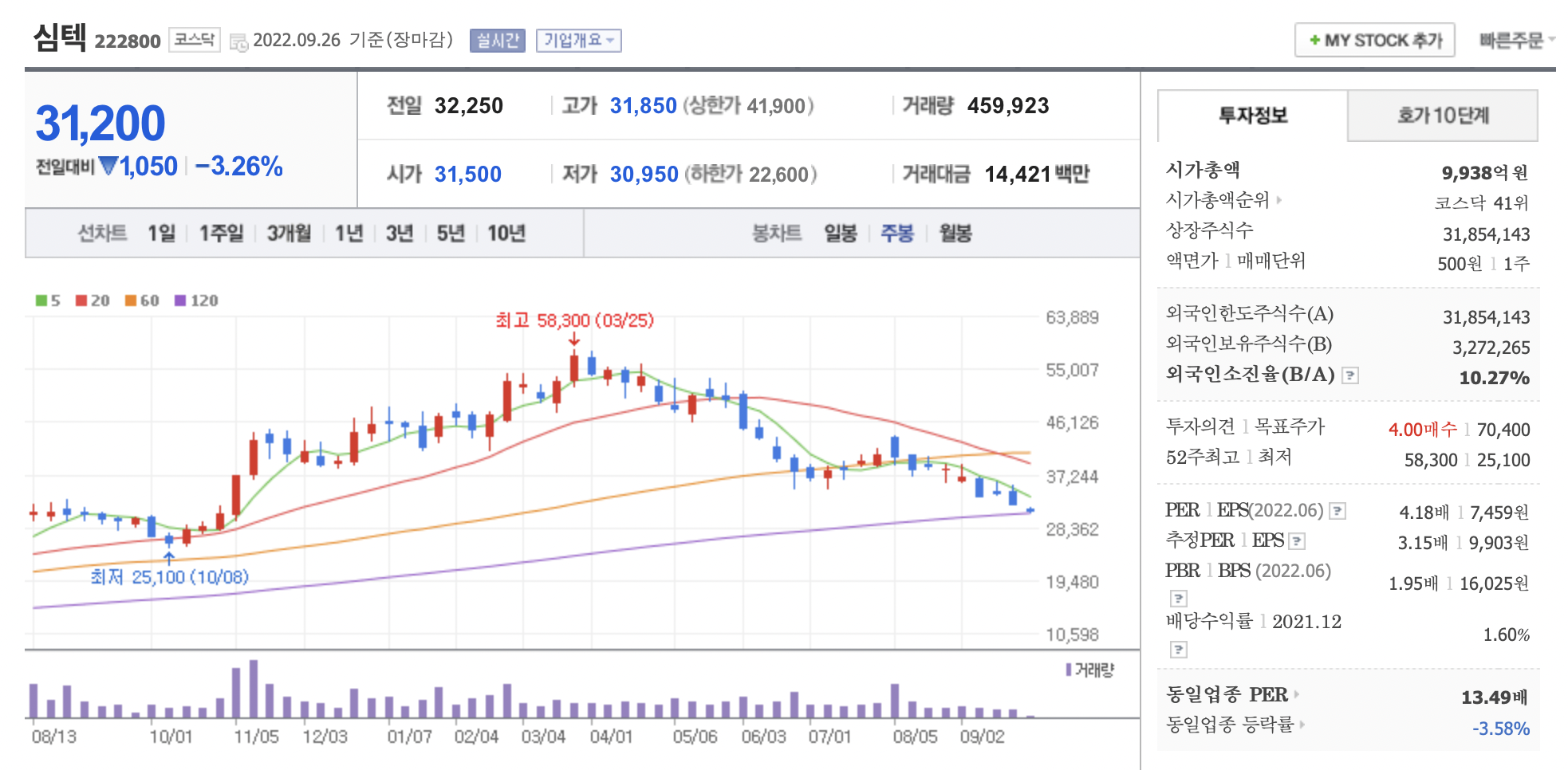Select the 3년 line chart period
This screenshot has width=1568, height=770.
400,234
